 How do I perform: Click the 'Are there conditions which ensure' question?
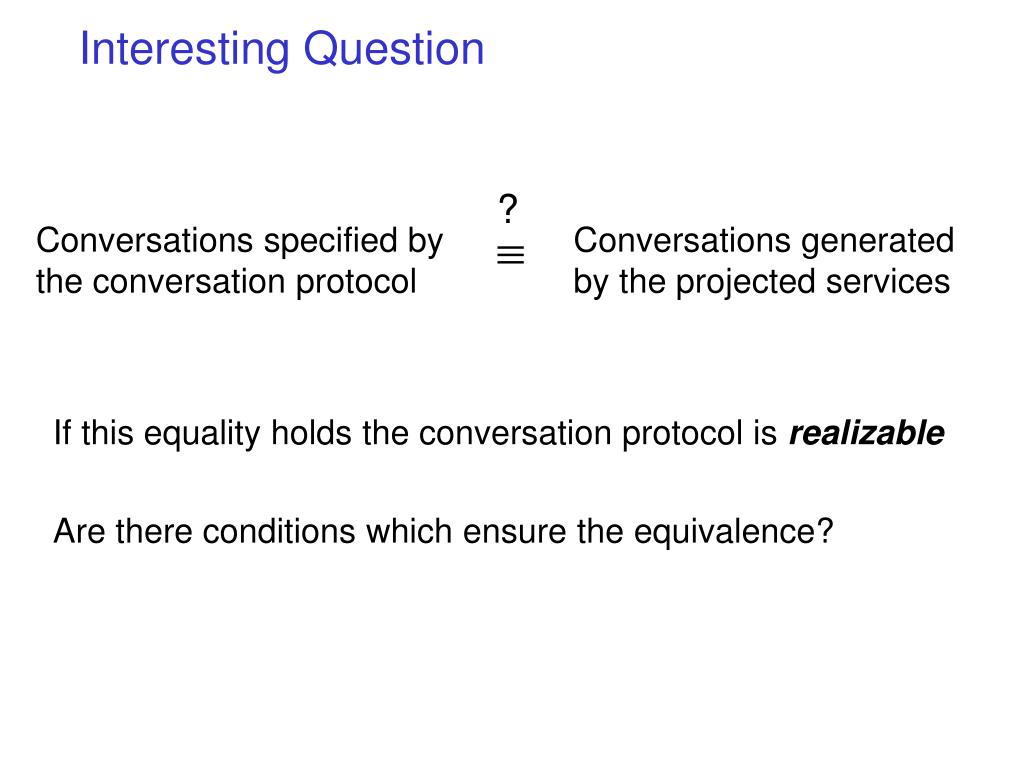point(443,532)
